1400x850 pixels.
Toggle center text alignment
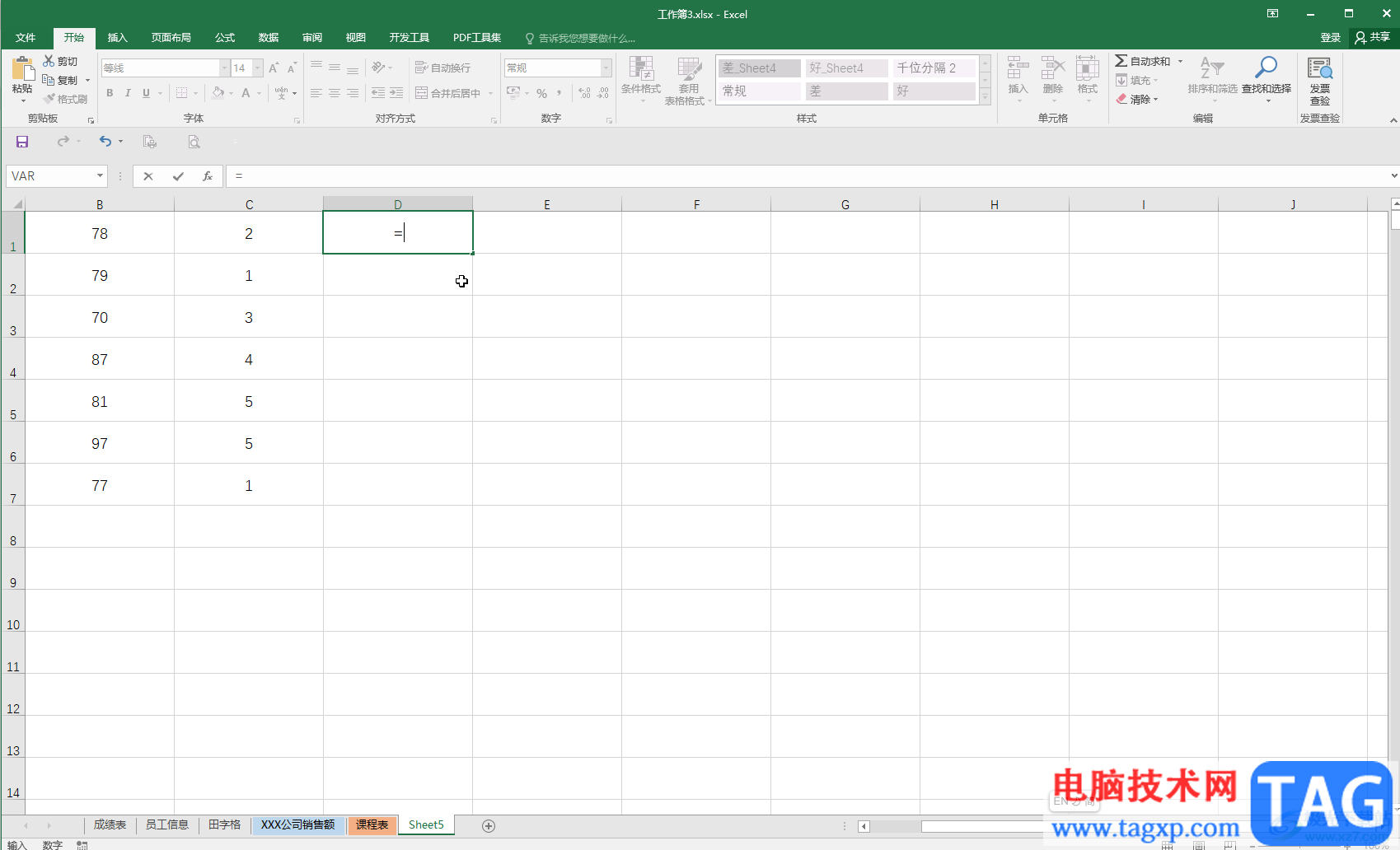(335, 93)
